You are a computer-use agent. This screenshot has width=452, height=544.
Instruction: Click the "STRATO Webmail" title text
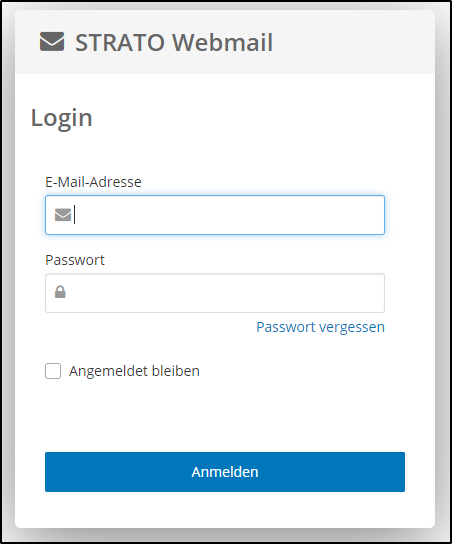[x=174, y=43]
